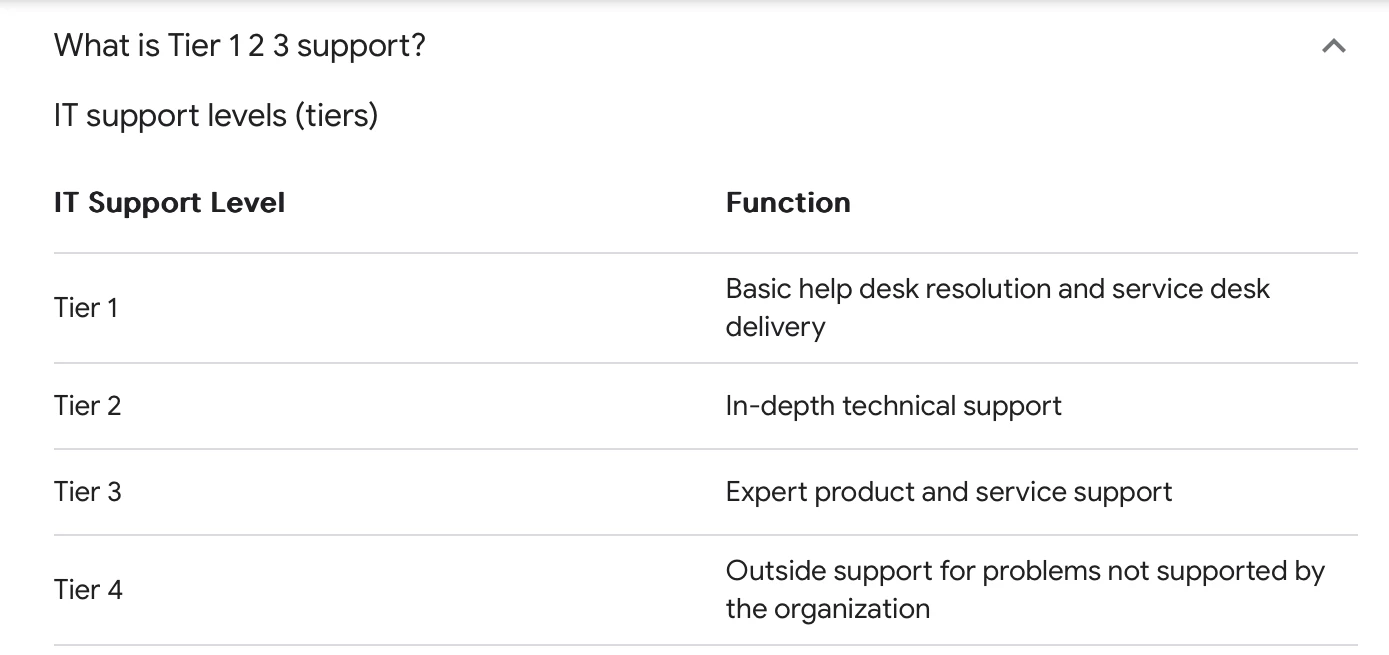This screenshot has height=655, width=1389.
Task: Click "Expert product and service support" description
Action: pyautogui.click(x=949, y=492)
